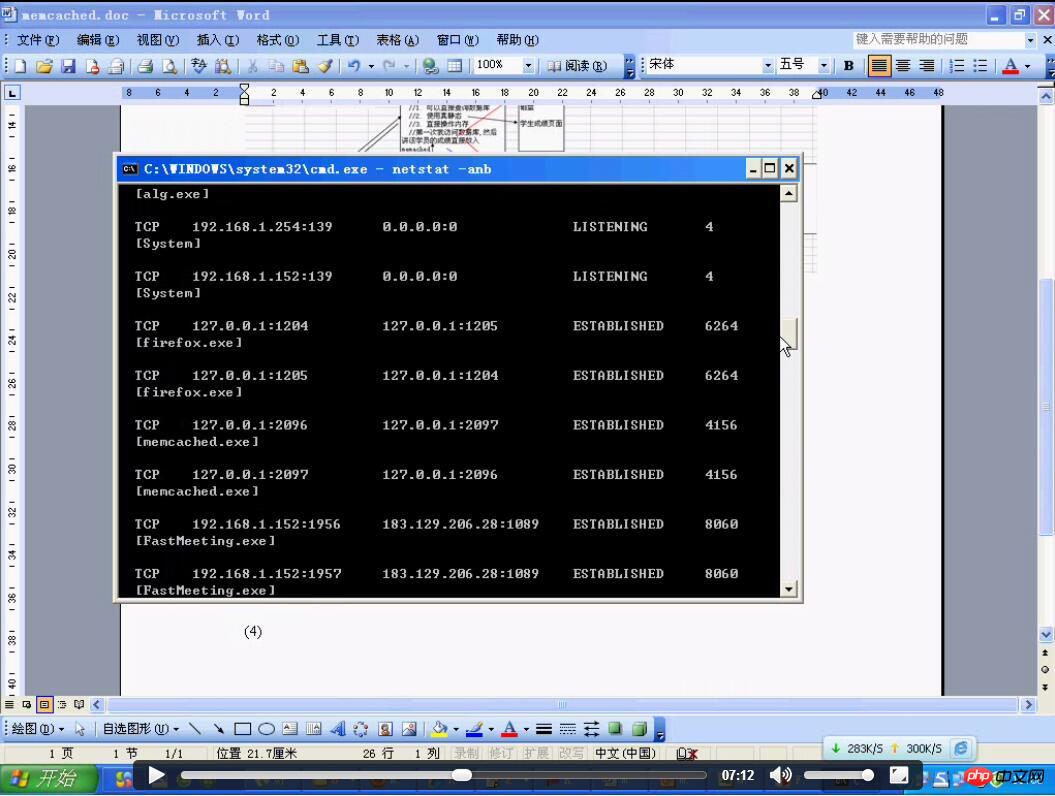The height and width of the screenshot is (796, 1055).
Task: Open the help question box dropdown
Action: point(1030,40)
